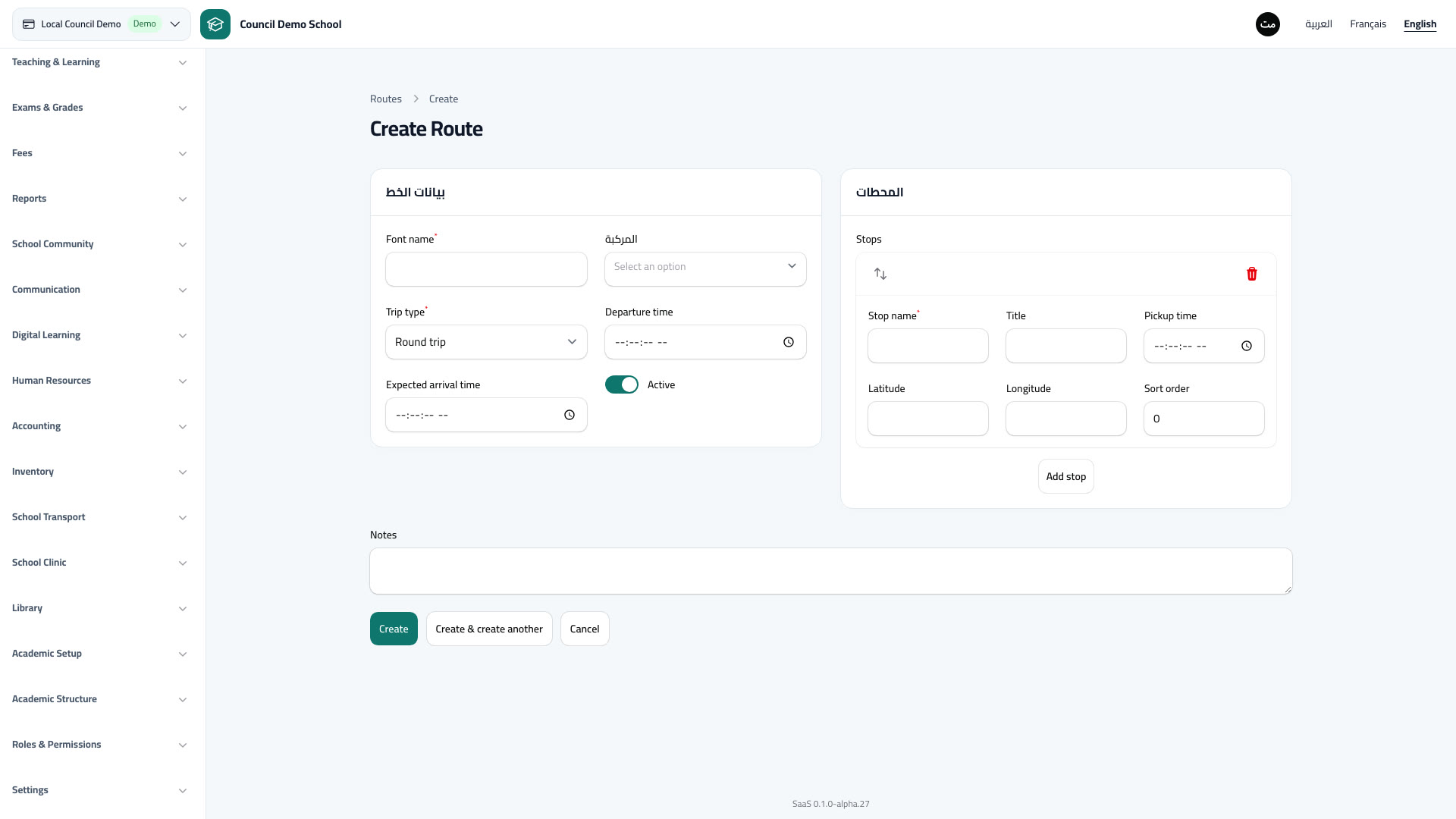Open the vehicle Select an option dropdown
Image resolution: width=1456 pixels, height=819 pixels.
pos(705,268)
